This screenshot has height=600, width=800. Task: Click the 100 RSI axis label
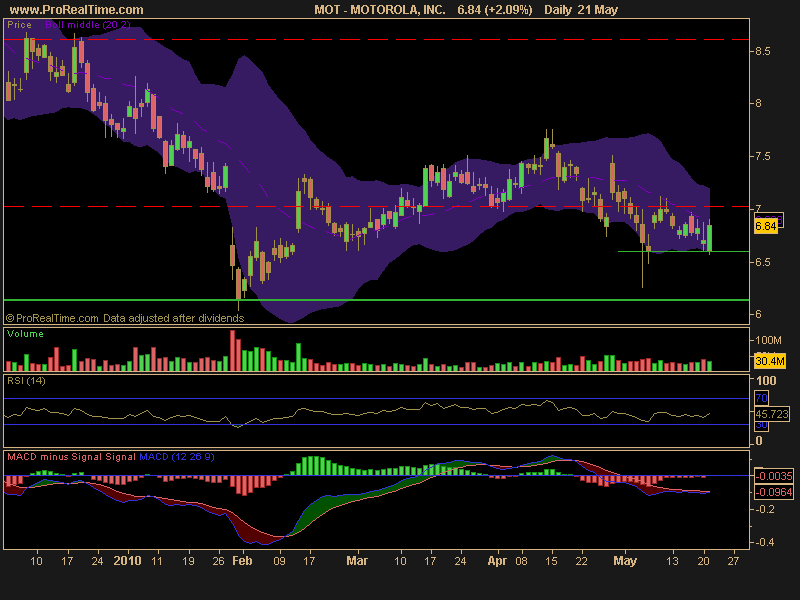point(766,381)
